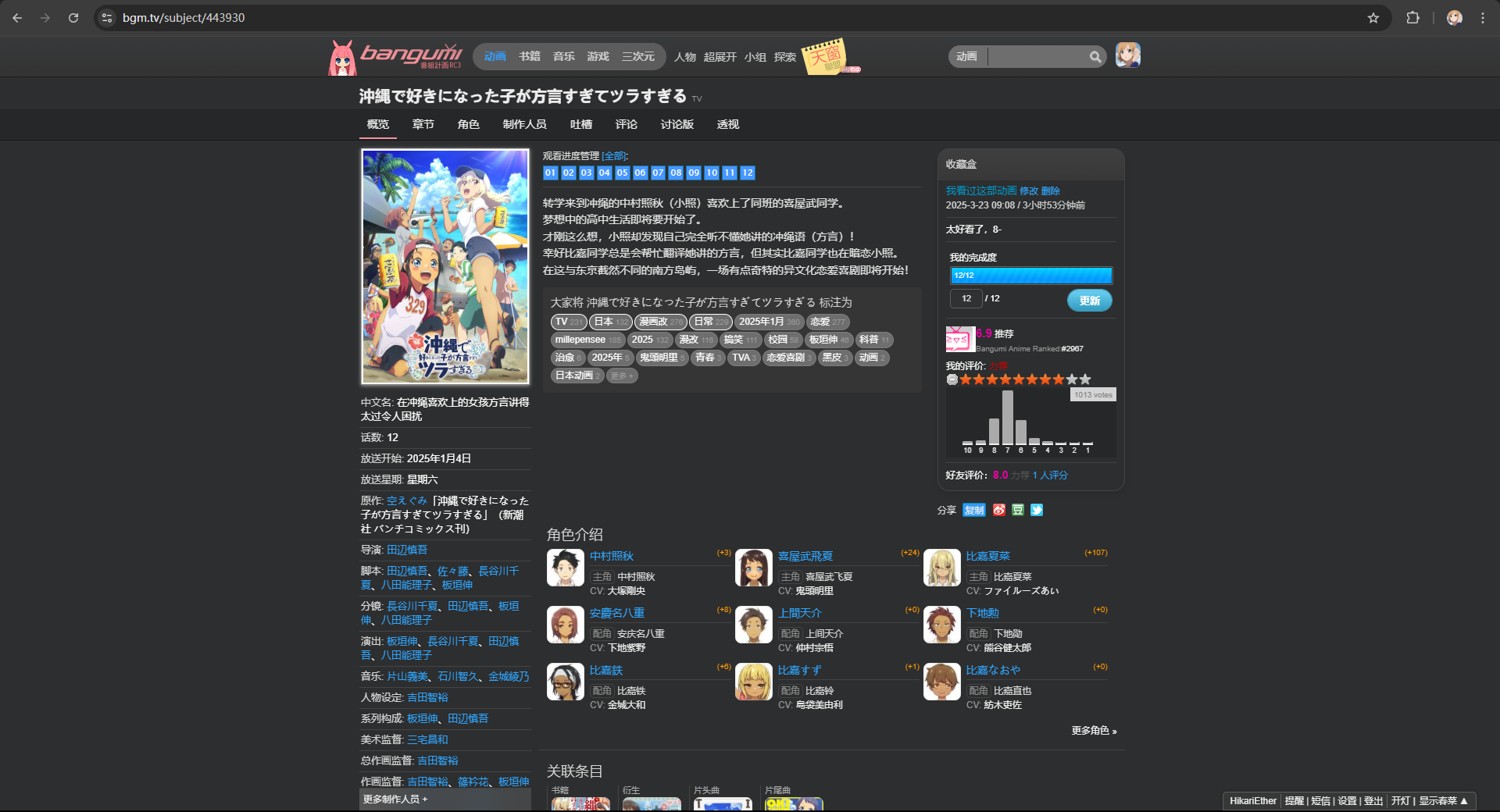Viewport: 1500px width, 812px height.
Task: Bookmark this page with star icon
Action: [x=1373, y=18]
